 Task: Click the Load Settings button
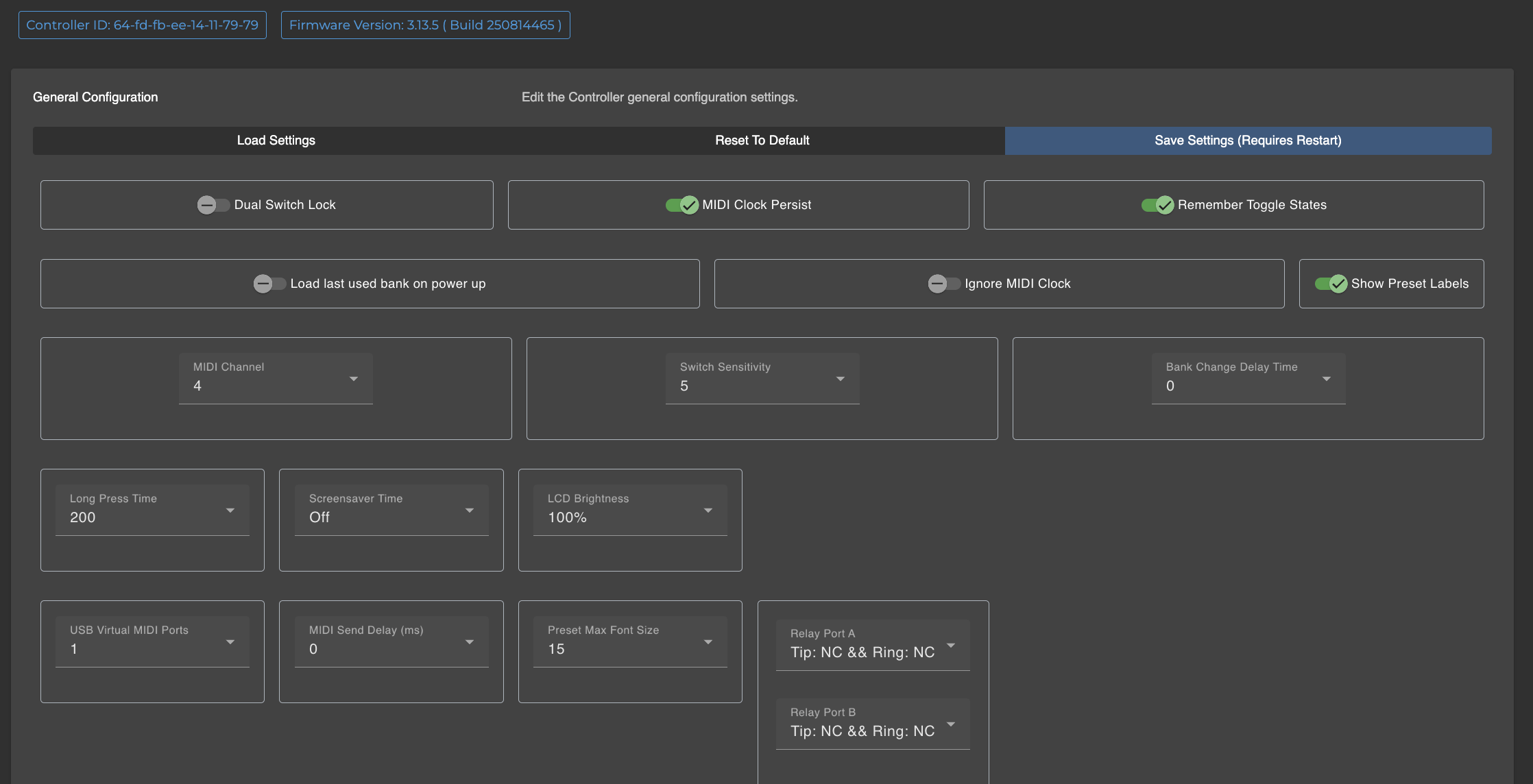click(276, 140)
